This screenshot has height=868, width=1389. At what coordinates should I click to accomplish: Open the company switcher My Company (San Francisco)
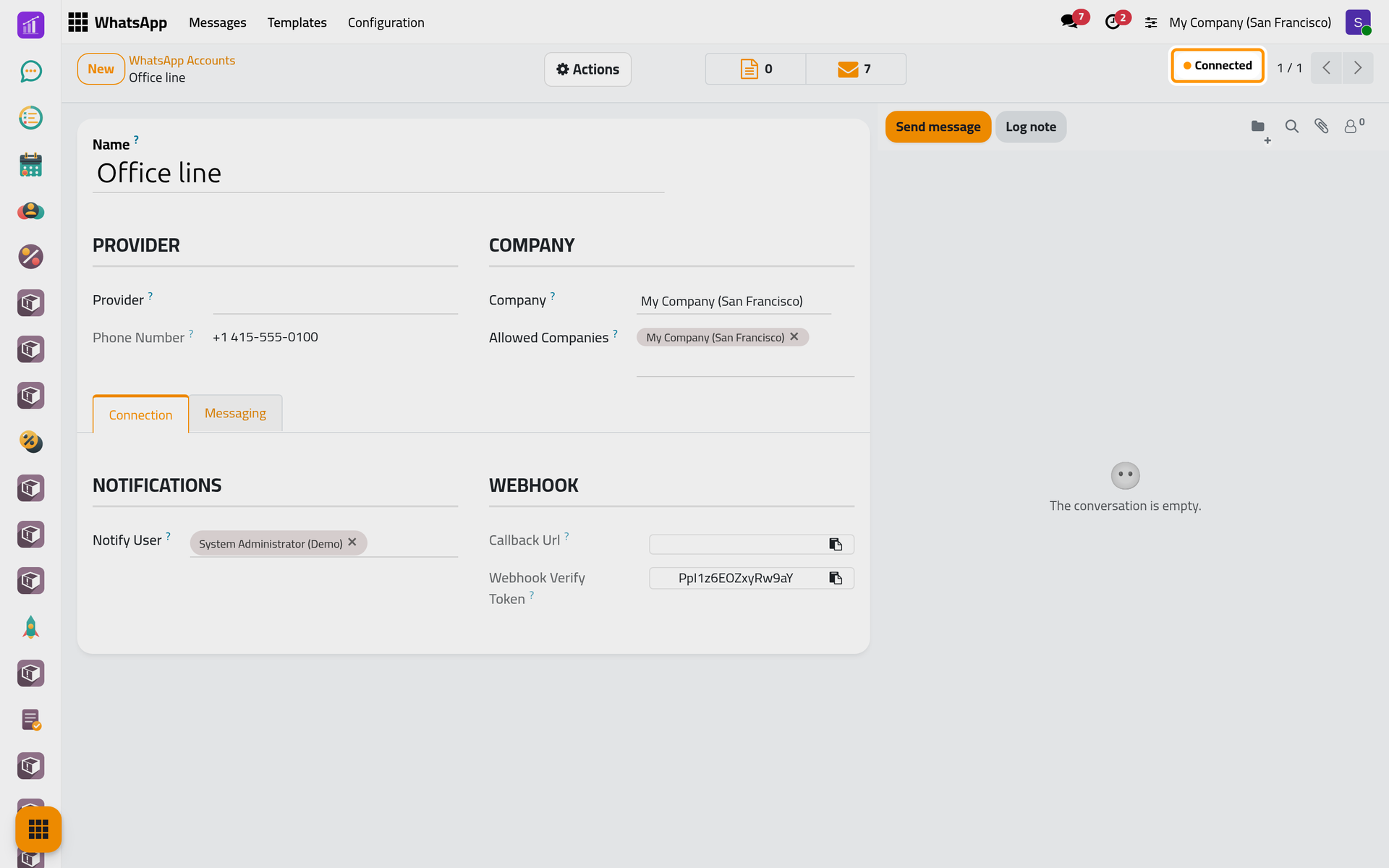tap(1249, 22)
